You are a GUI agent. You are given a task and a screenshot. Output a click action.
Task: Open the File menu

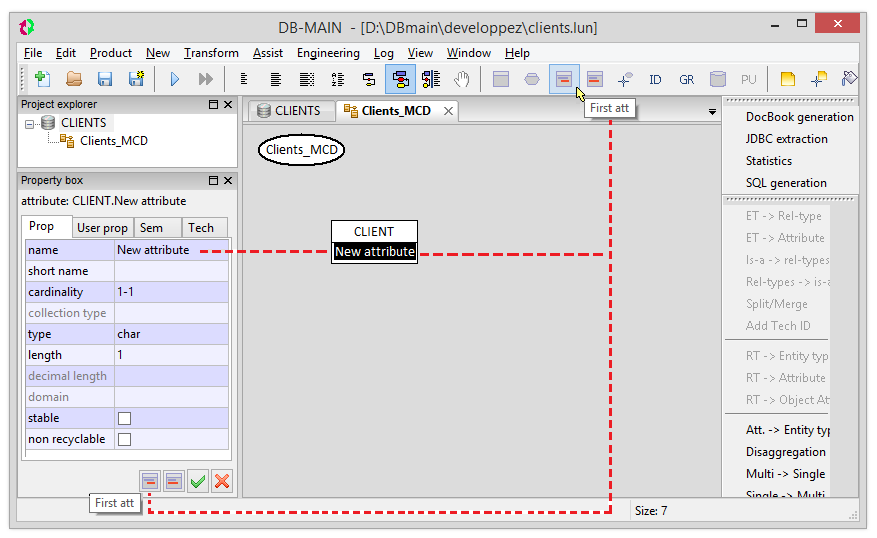tap(33, 53)
